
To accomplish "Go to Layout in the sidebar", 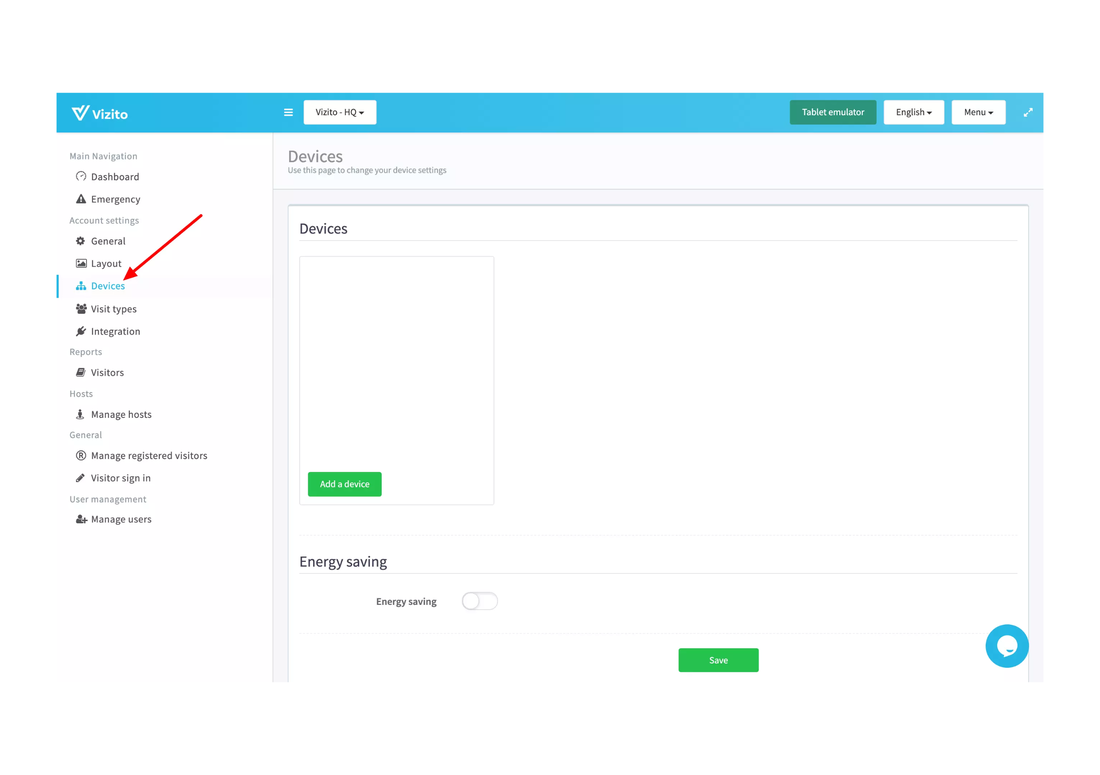I will pyautogui.click(x=106, y=264).
